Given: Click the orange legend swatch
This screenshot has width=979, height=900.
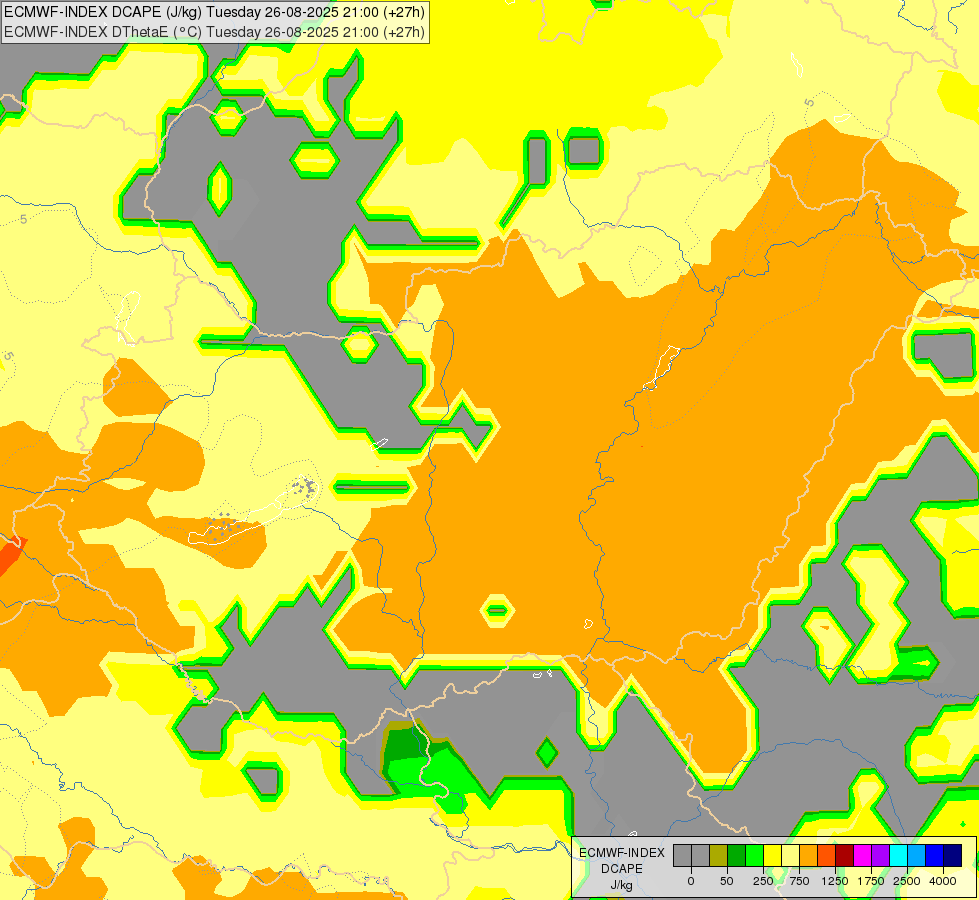Looking at the screenshot, I should 809,856.
